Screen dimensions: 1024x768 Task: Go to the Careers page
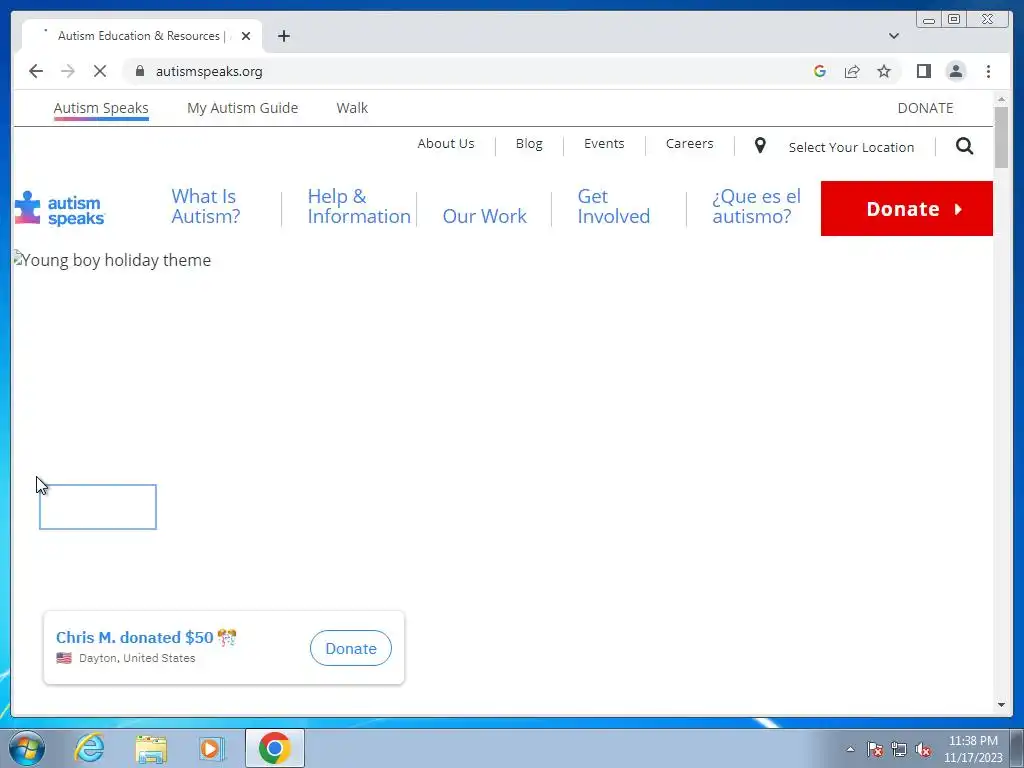[x=690, y=144]
